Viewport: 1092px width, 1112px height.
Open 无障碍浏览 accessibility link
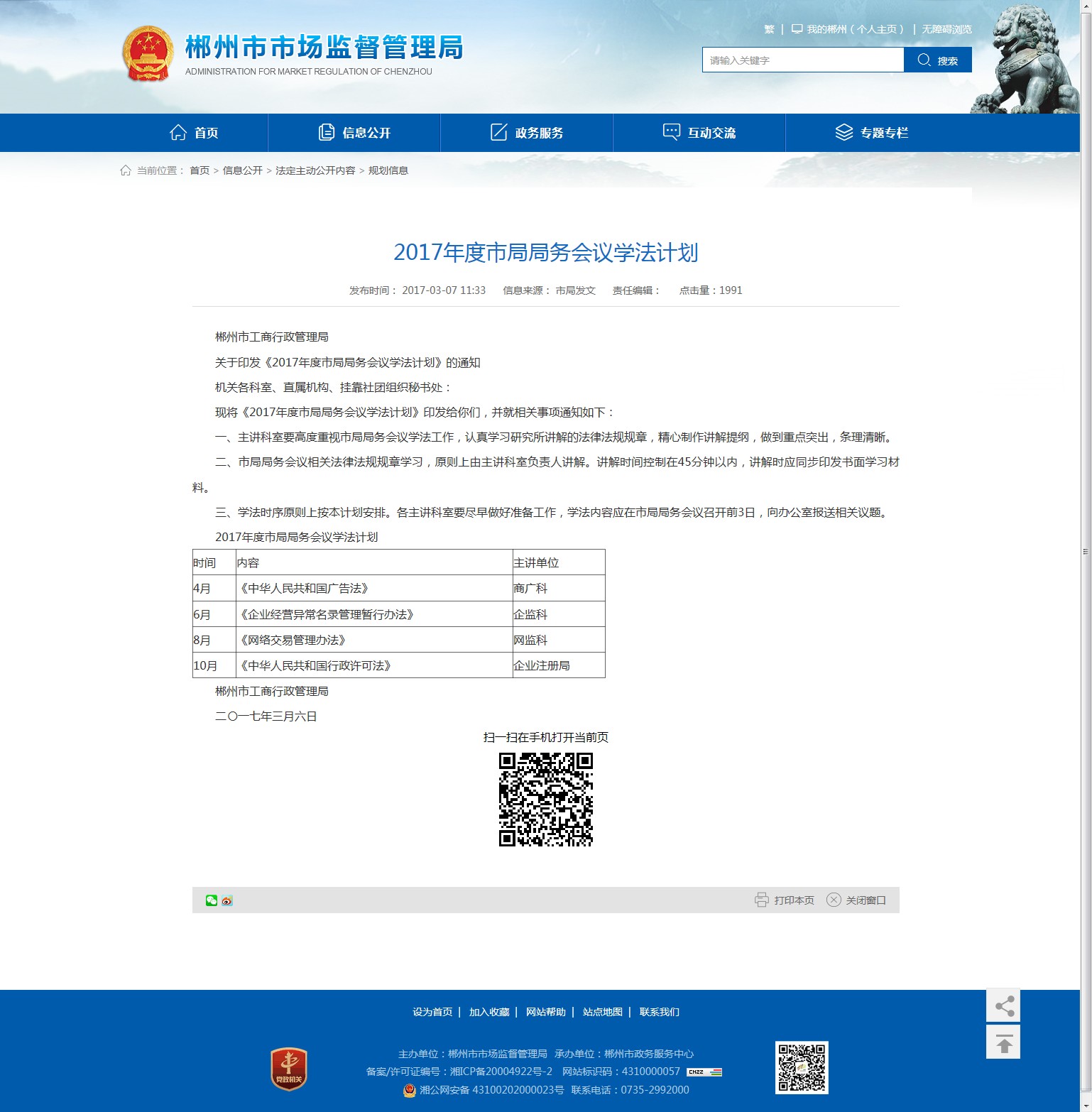(x=946, y=29)
